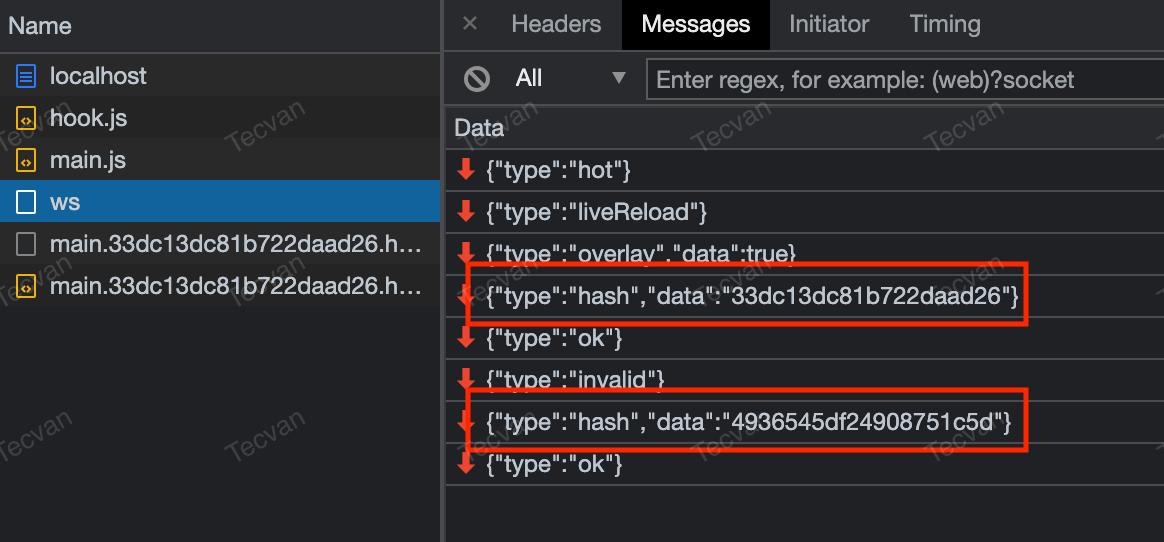Select the localhost document icon
The height and width of the screenshot is (542, 1164).
click(x=26, y=76)
